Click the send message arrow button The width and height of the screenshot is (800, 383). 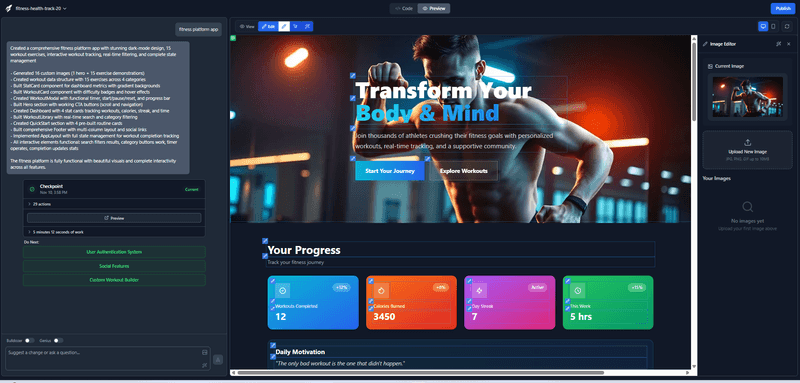click(218, 360)
